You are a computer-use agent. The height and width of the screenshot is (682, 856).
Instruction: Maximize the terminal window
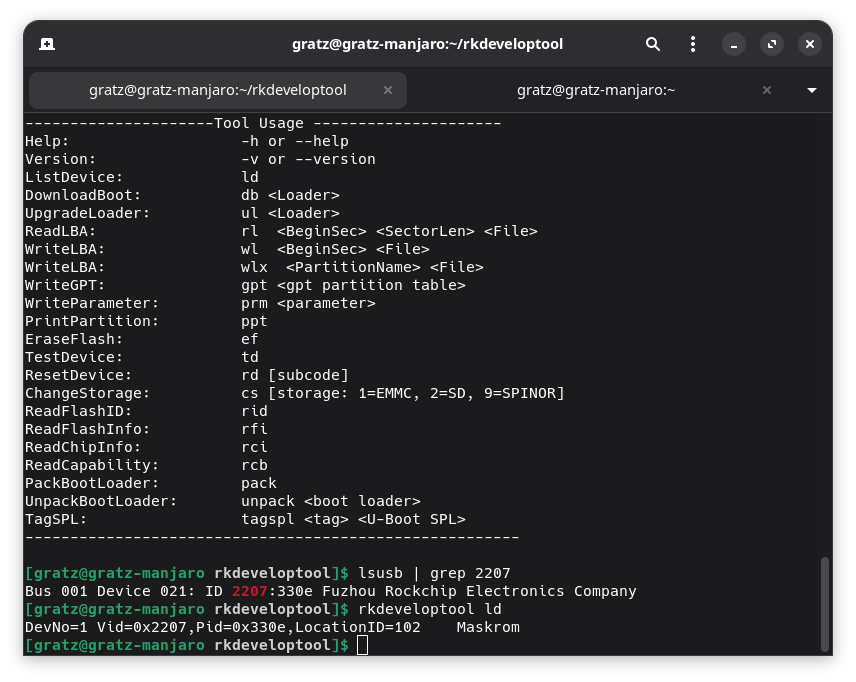(772, 44)
